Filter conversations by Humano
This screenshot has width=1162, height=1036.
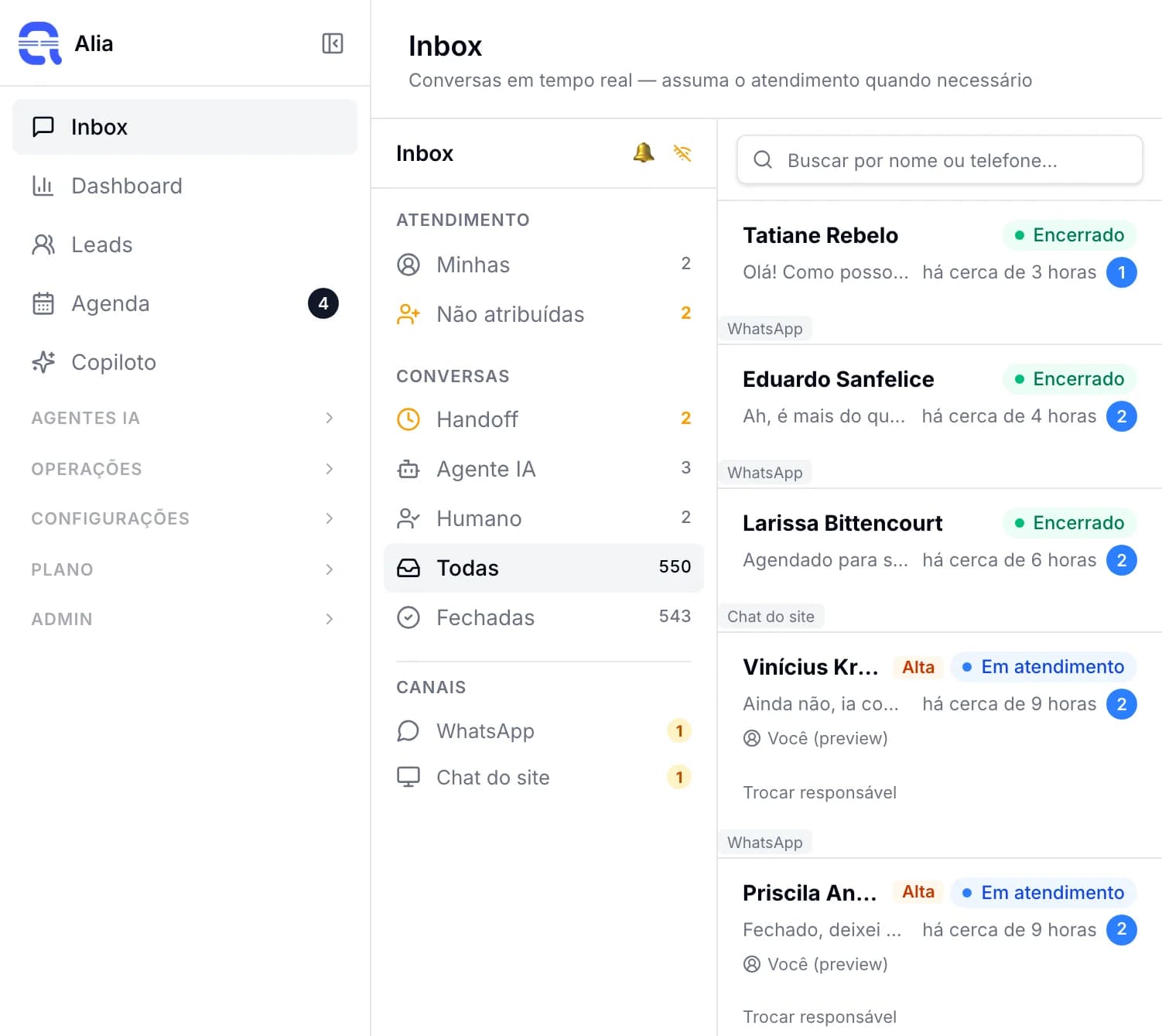(544, 518)
